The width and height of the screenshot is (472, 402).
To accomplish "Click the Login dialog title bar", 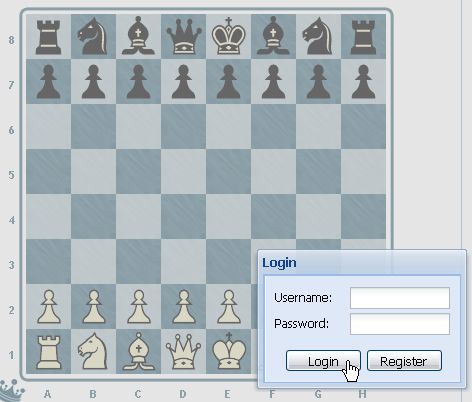I will 362,263.
